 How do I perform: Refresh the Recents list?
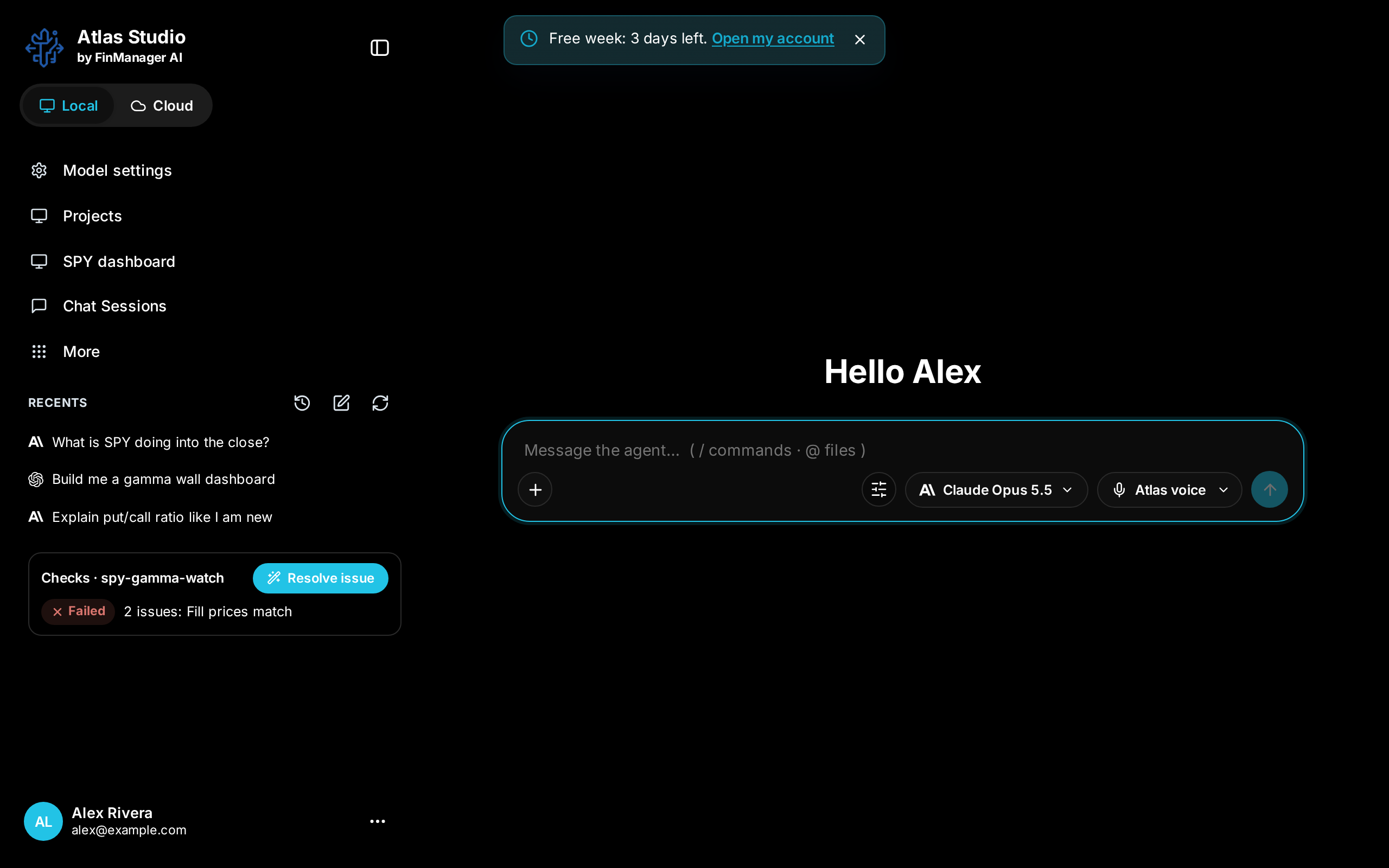tap(380, 403)
